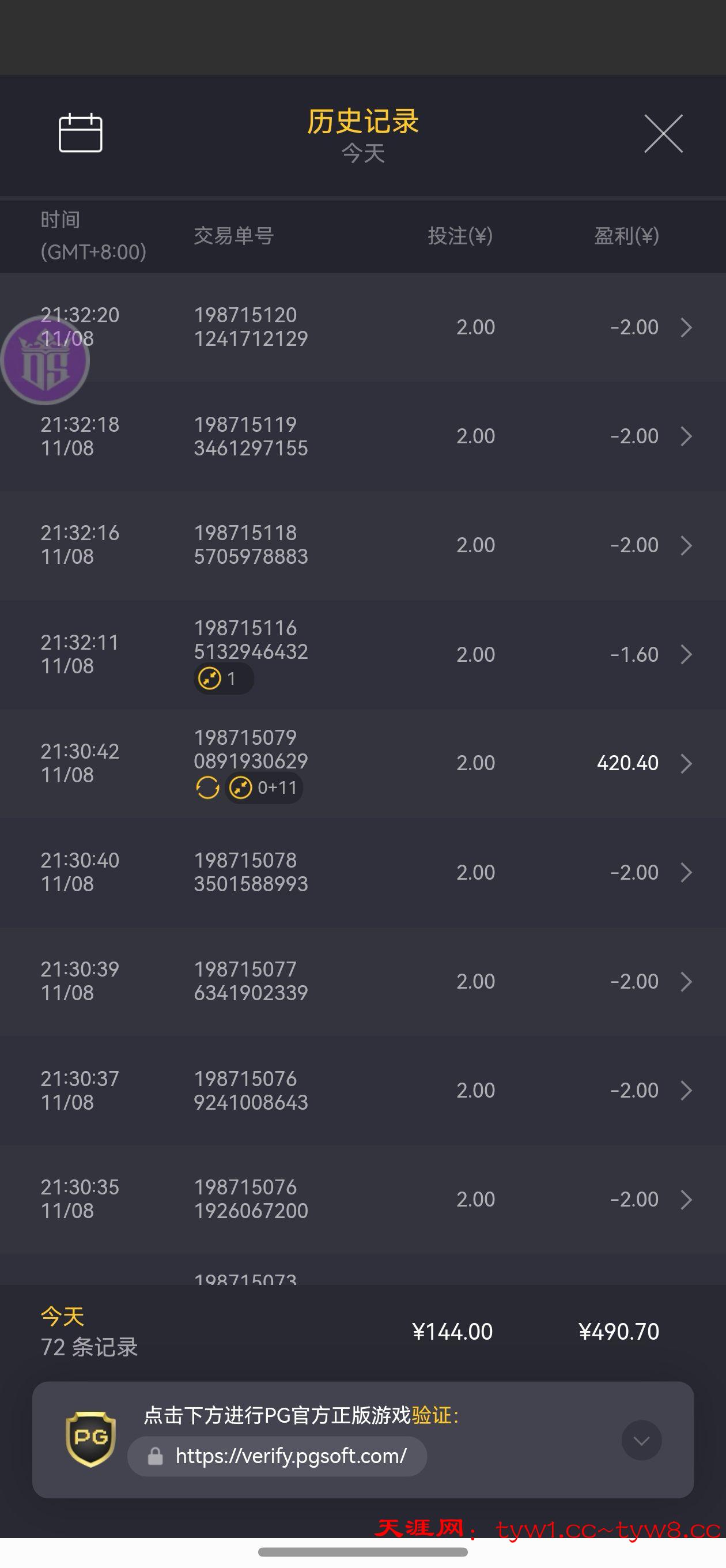The height and width of the screenshot is (1568, 726).
Task: Tap the circular respin arrows icon
Action: point(207,787)
